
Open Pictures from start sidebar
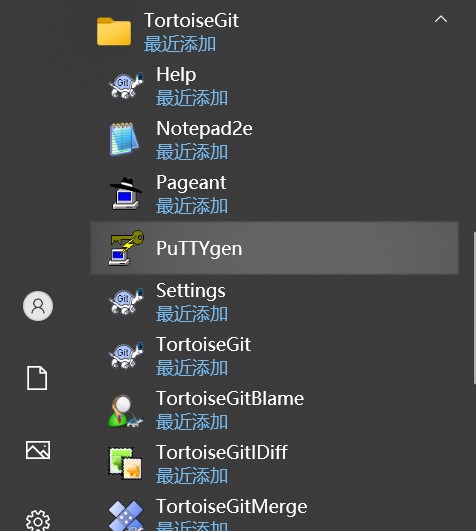[38, 450]
